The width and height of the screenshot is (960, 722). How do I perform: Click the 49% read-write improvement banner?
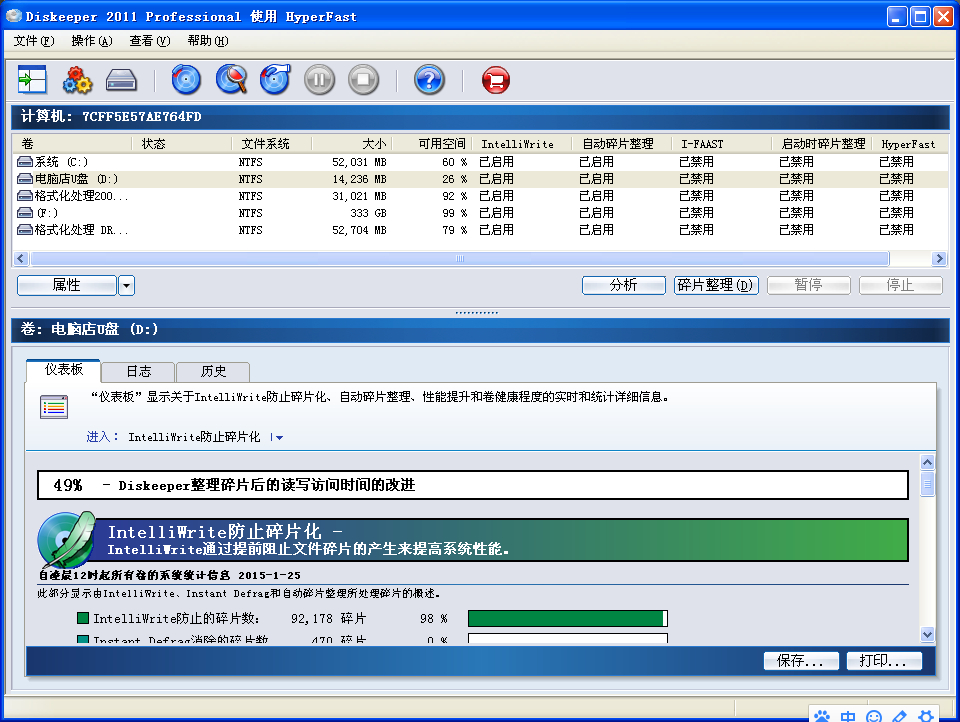pyautogui.click(x=473, y=485)
